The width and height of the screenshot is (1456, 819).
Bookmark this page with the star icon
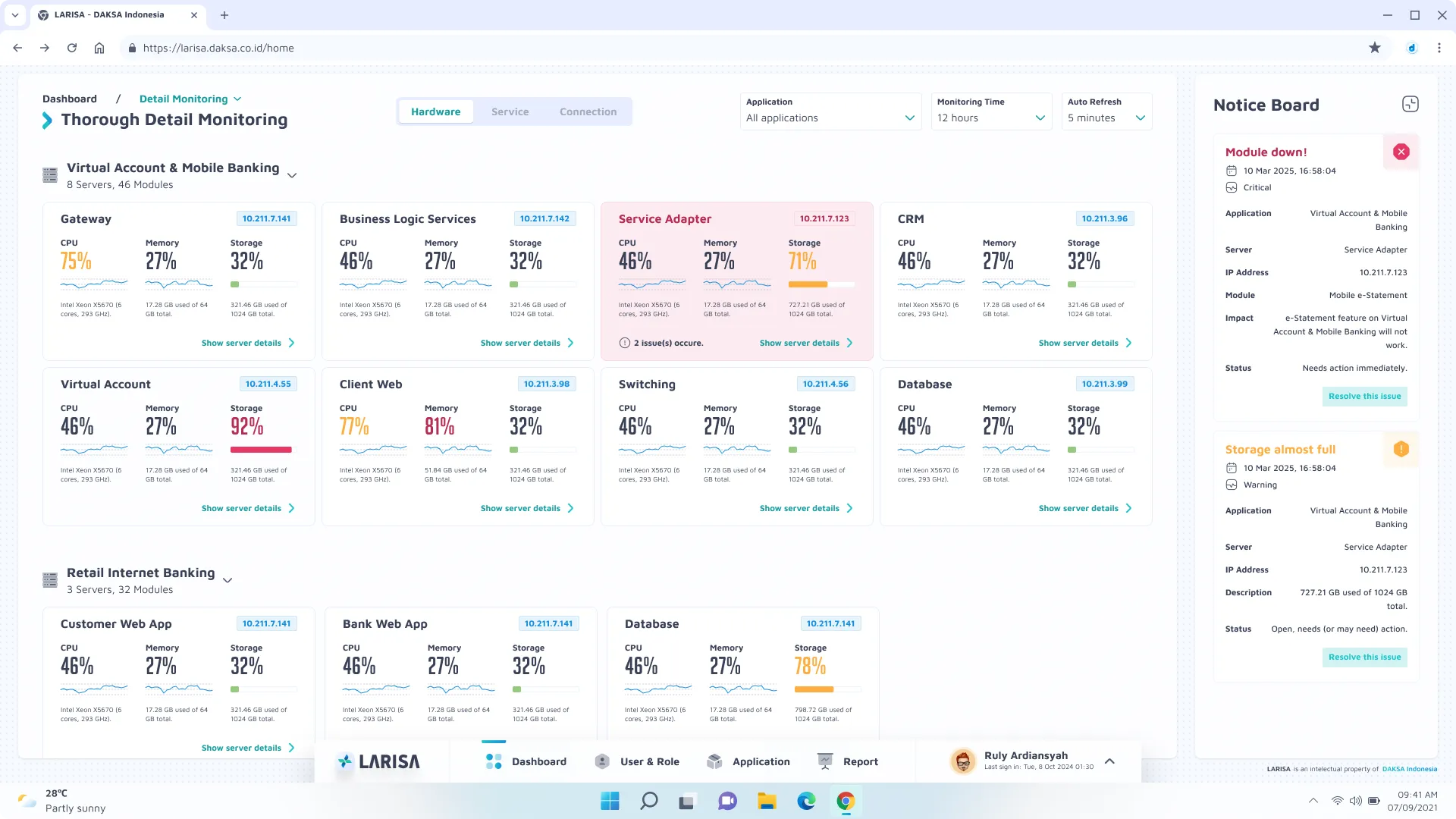click(x=1375, y=48)
